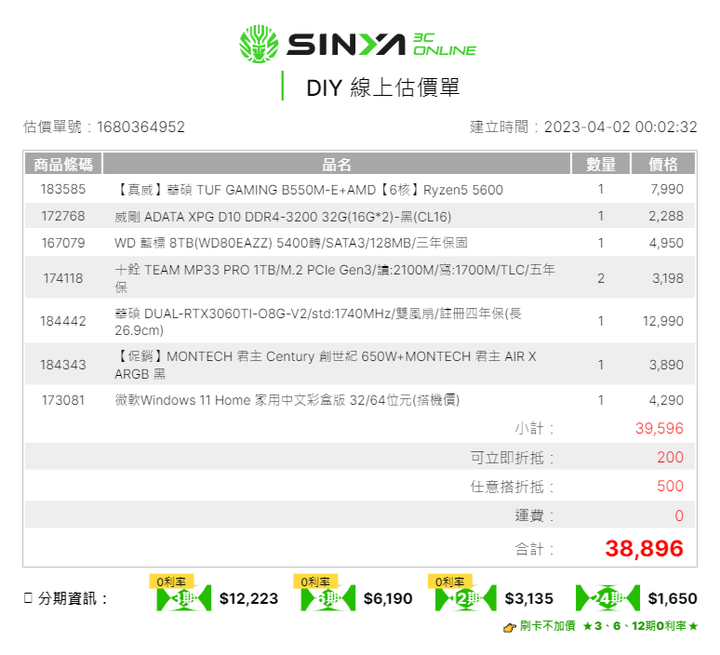Image resolution: width=720 pixels, height=655 pixels.
Task: Click the total amount 38,896
Action: coord(644,548)
